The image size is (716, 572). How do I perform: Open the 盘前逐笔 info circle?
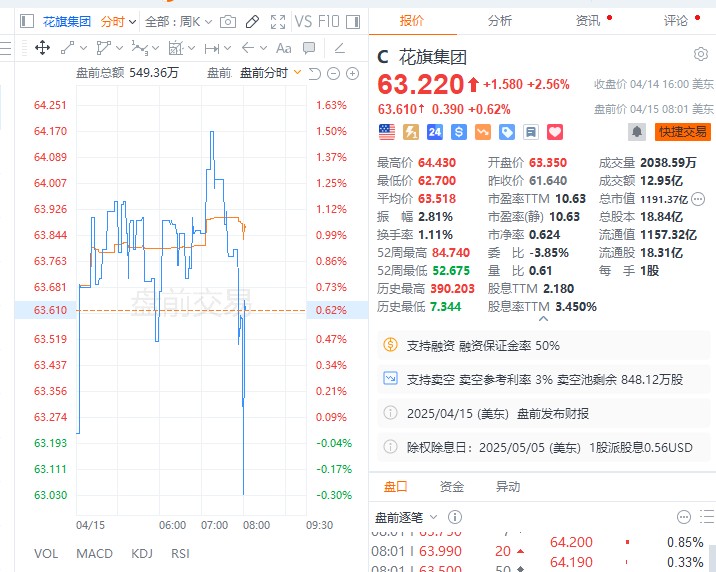pyautogui.click(x=455, y=517)
